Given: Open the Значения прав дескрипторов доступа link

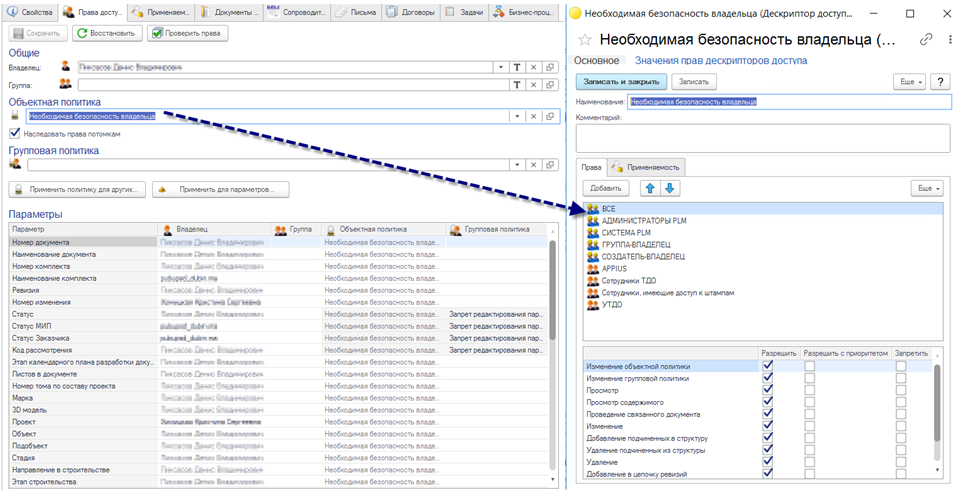Looking at the screenshot, I should point(721,60).
